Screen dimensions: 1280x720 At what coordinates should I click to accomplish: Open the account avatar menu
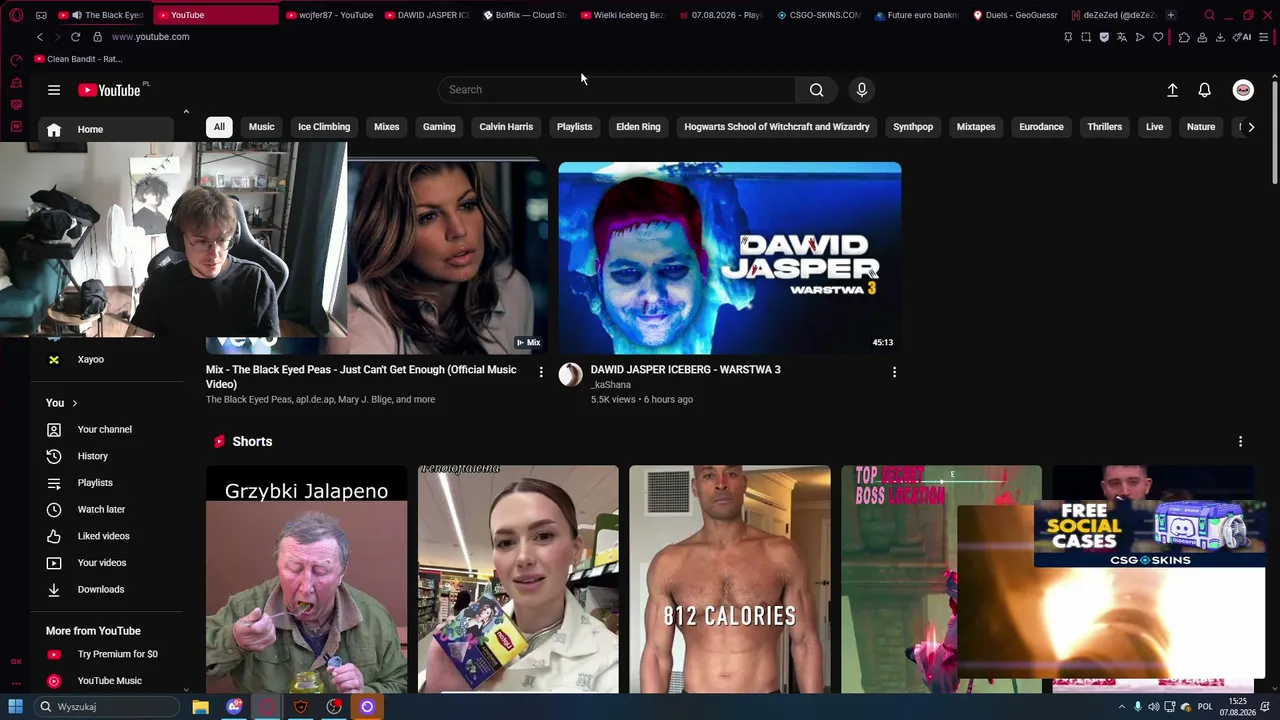[x=1243, y=90]
